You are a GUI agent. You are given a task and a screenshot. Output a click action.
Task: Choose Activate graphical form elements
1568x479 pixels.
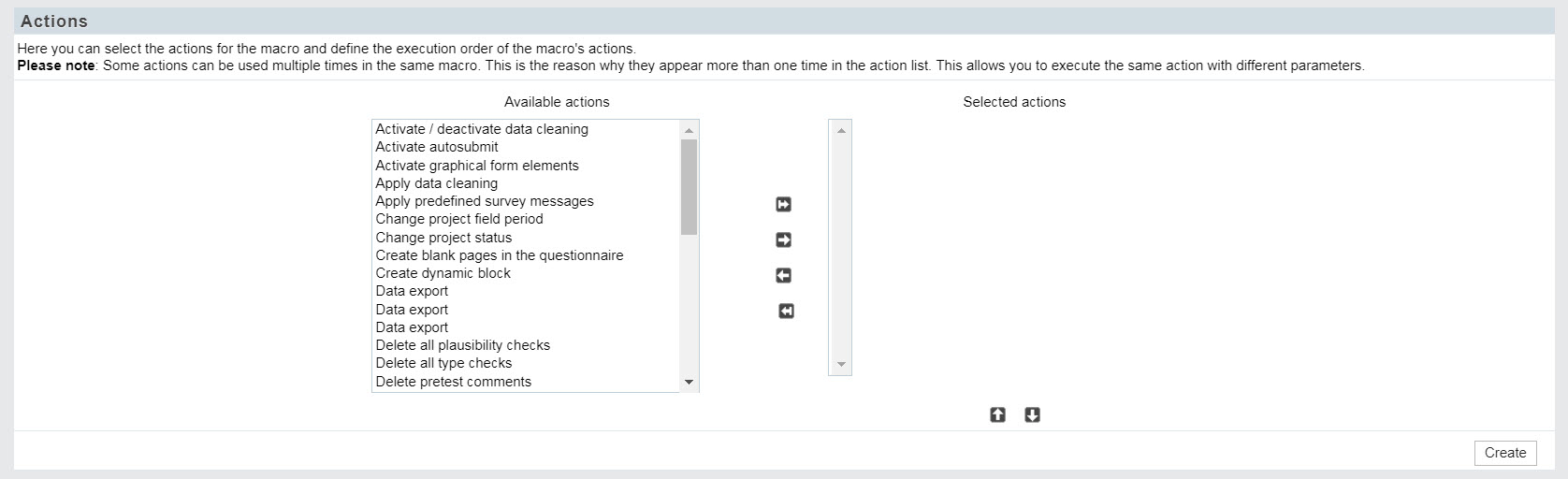coord(477,166)
